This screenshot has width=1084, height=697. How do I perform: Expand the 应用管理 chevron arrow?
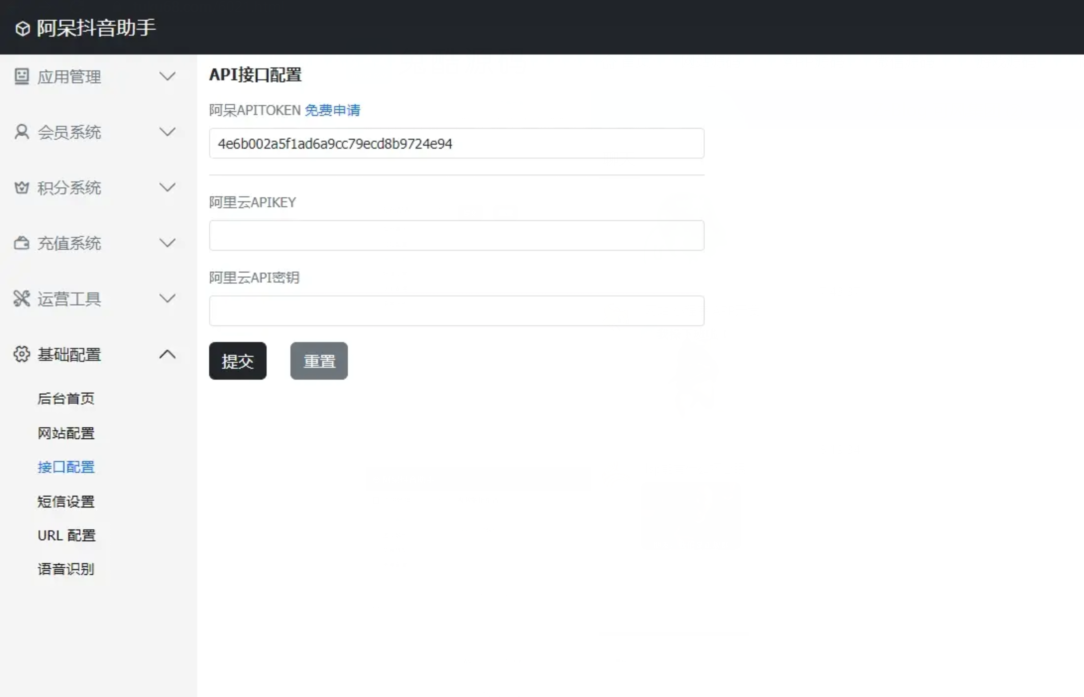tap(168, 77)
